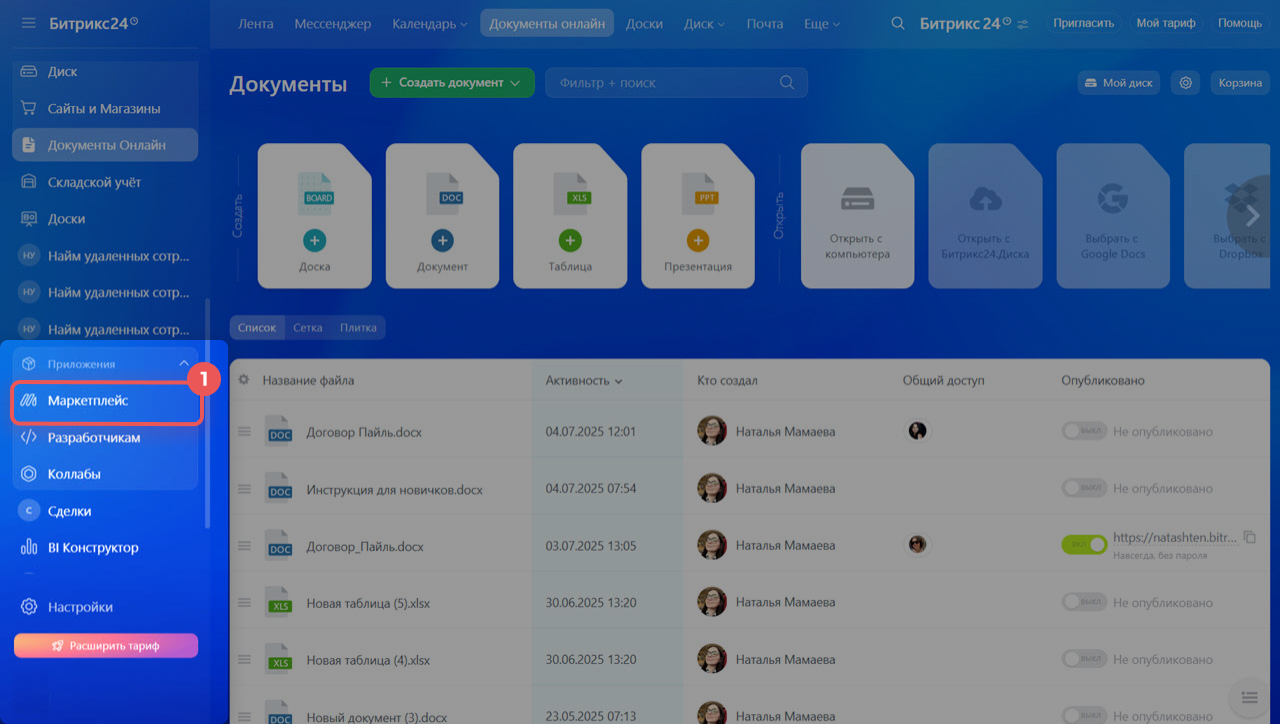1280x724 pixels.
Task: Toggle publication for Новый документ (3).docx
Action: point(1084,716)
